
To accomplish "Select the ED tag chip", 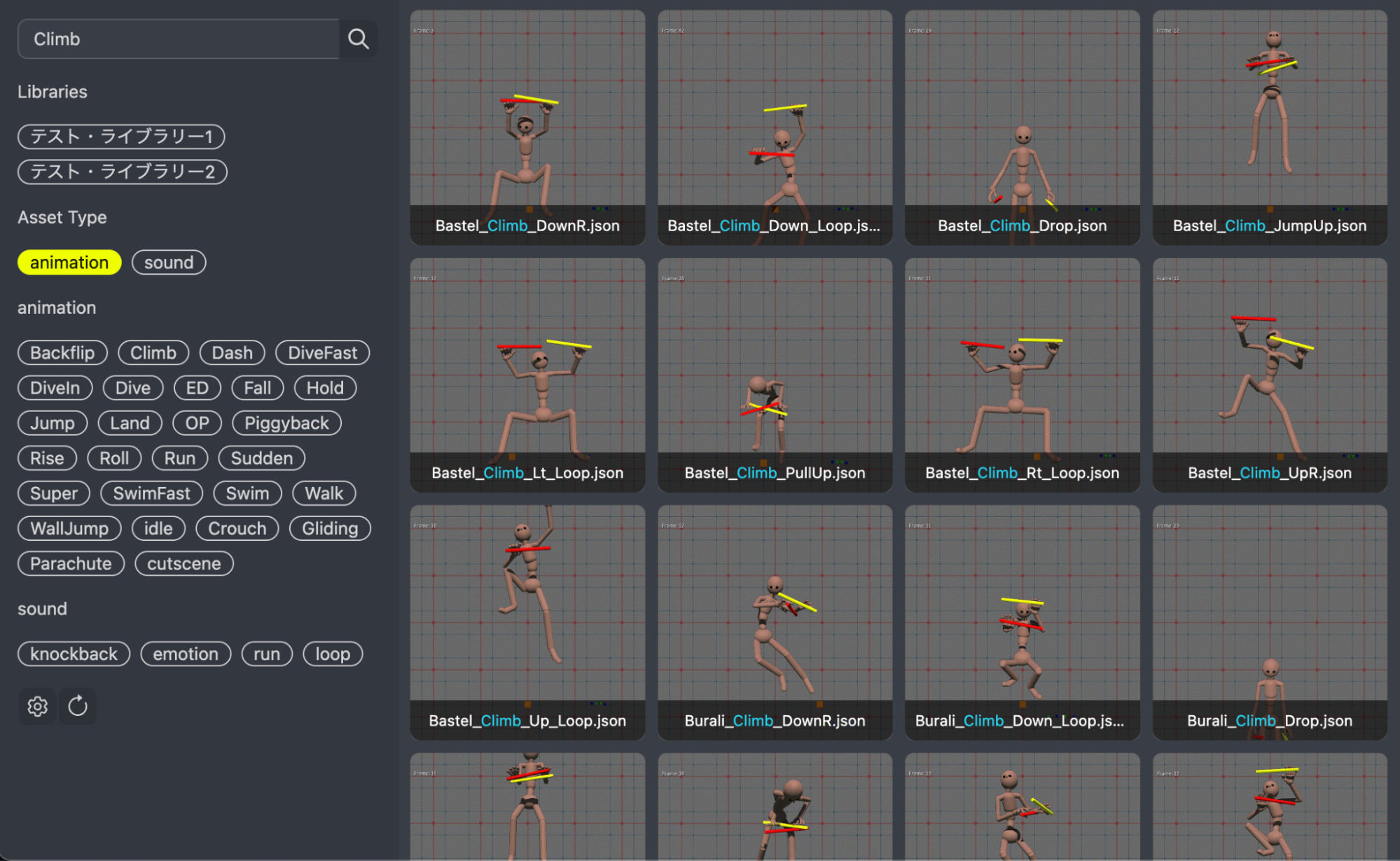I will tap(197, 387).
